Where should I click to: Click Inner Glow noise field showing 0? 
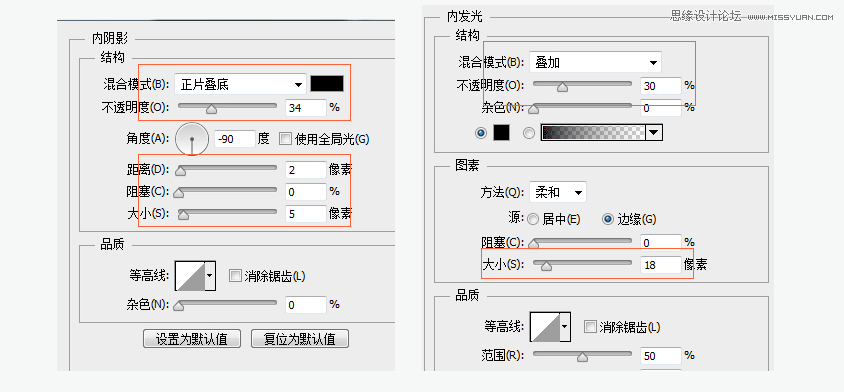coord(661,108)
